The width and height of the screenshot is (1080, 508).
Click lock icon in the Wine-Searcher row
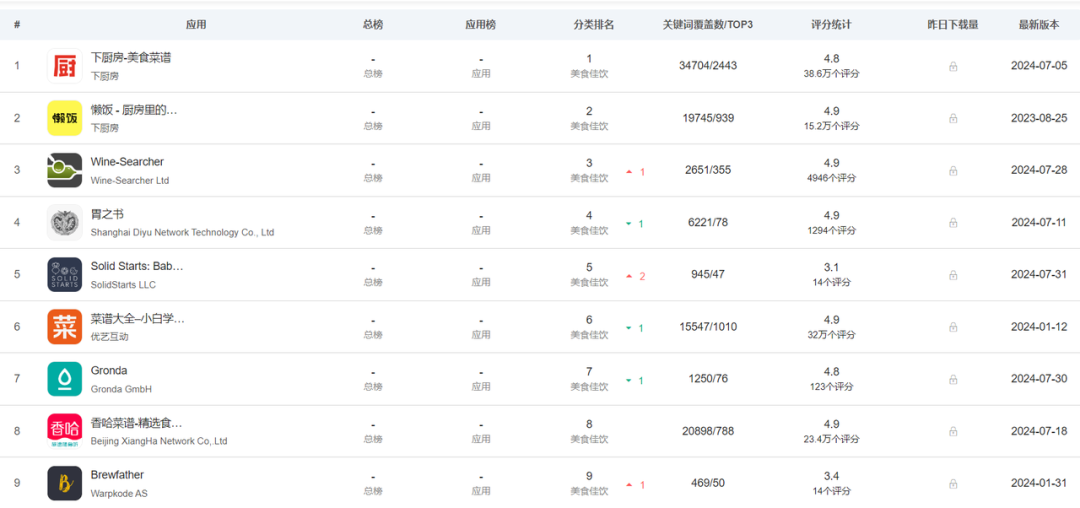point(953,171)
